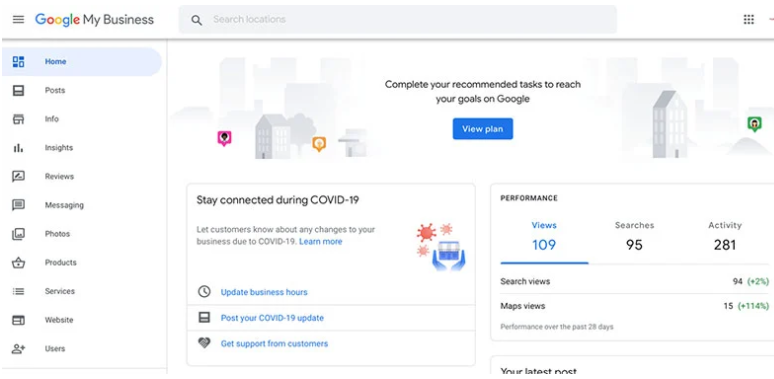
Task: Click the Photos sidebar icon
Action: 18,234
